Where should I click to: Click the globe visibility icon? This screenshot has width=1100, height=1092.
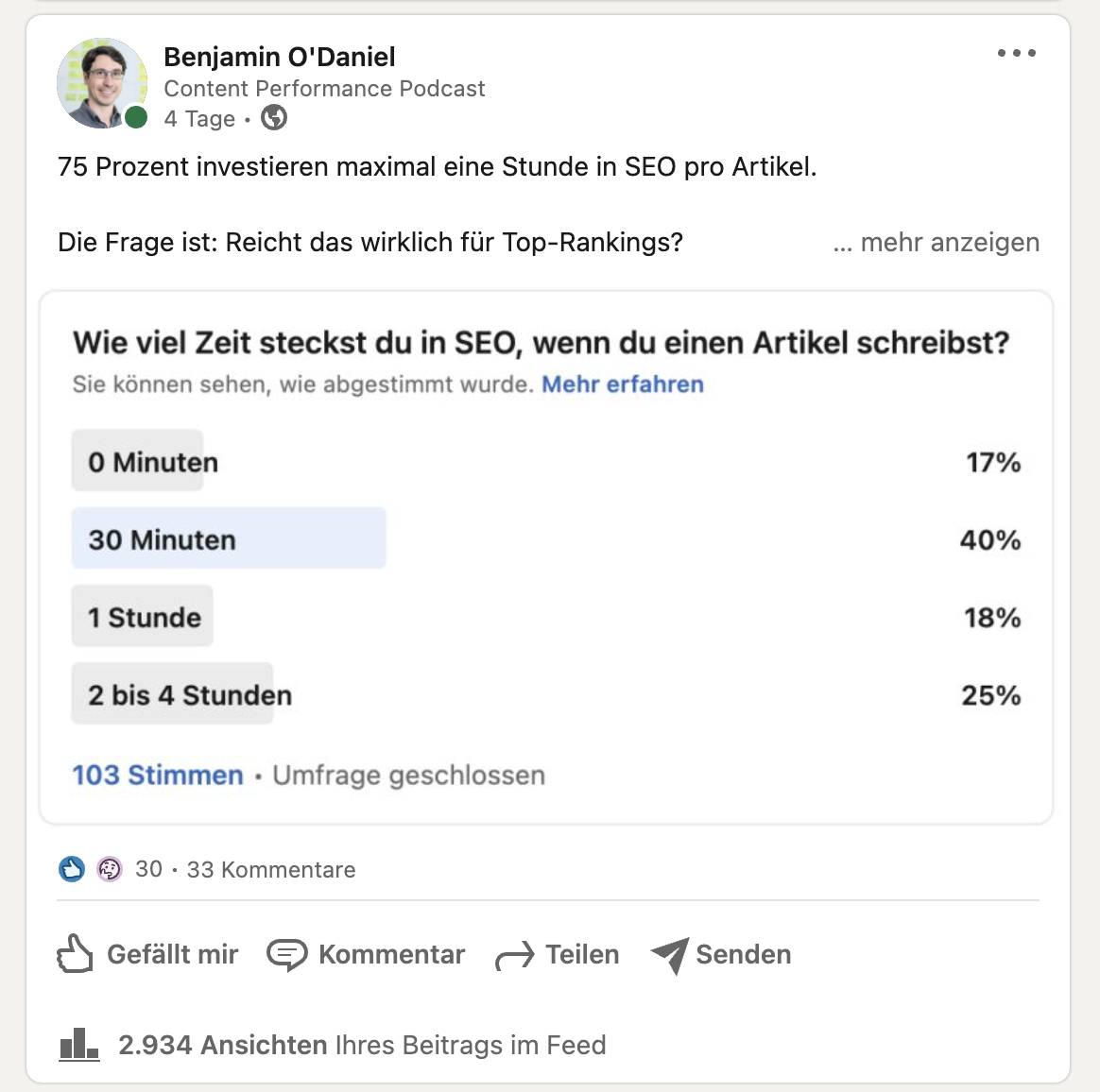(274, 118)
